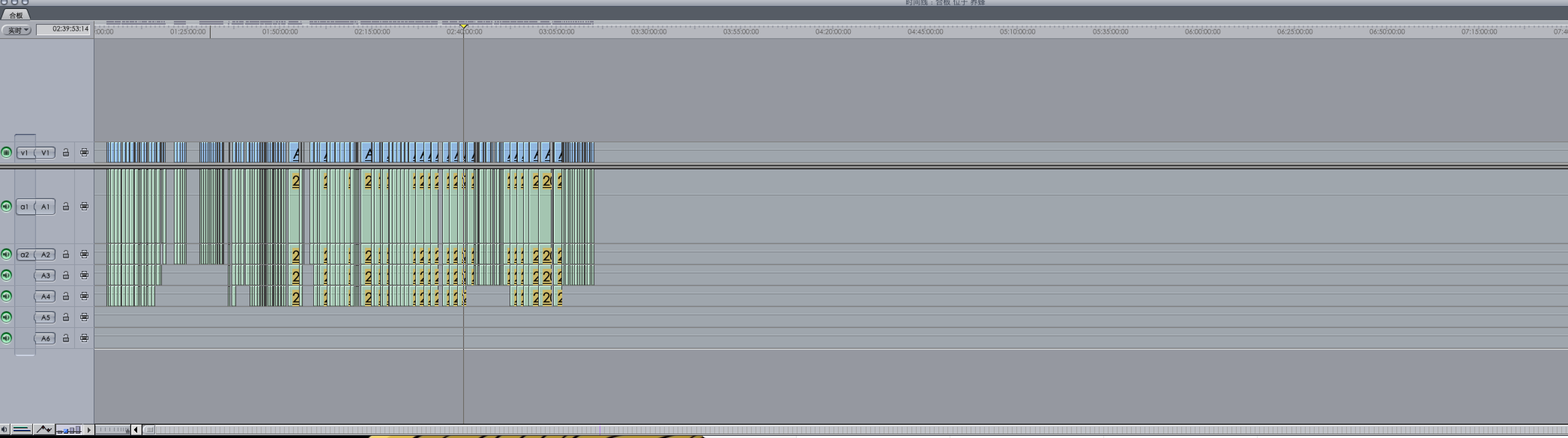Click ruler at 03:30:00:00 mark
Viewport: 1568px width, 438px height.
[648, 31]
